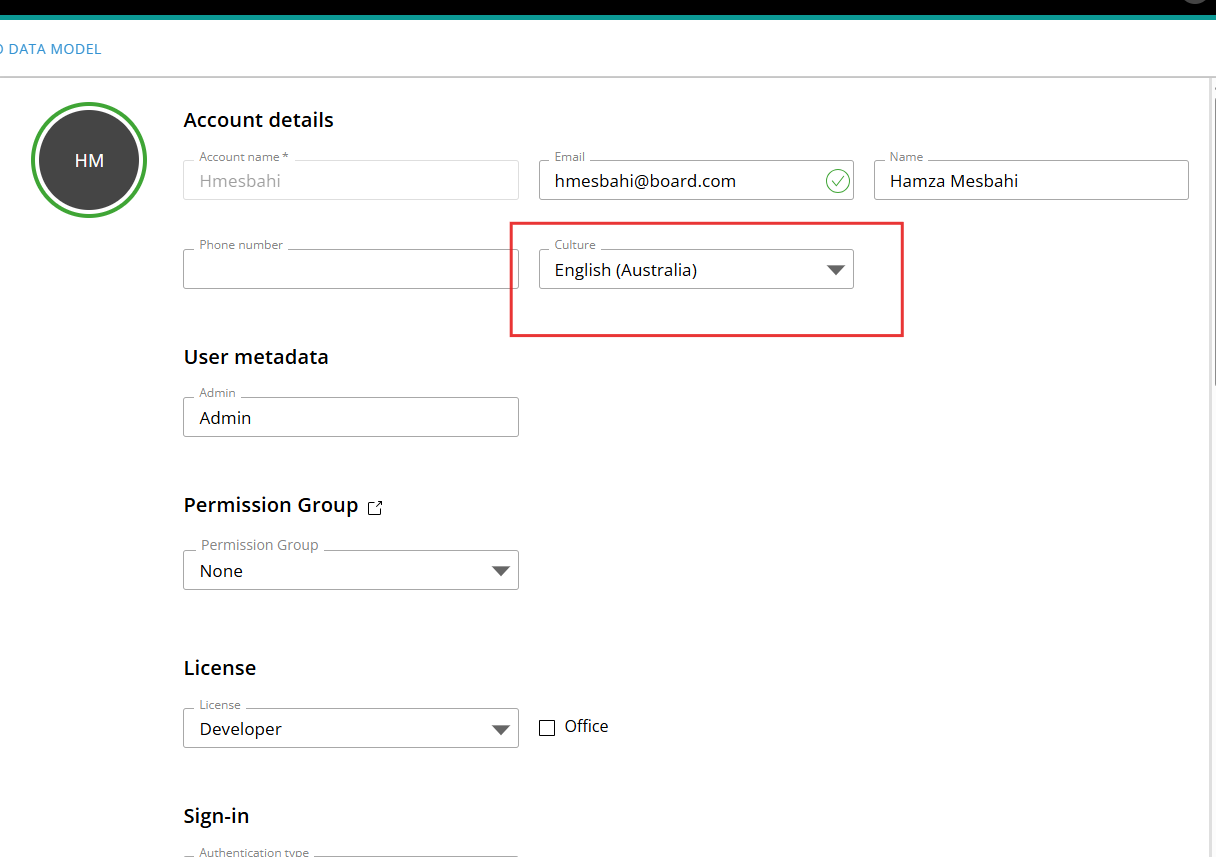Click the User metadata heading
The width and height of the screenshot is (1216, 857).
256,357
